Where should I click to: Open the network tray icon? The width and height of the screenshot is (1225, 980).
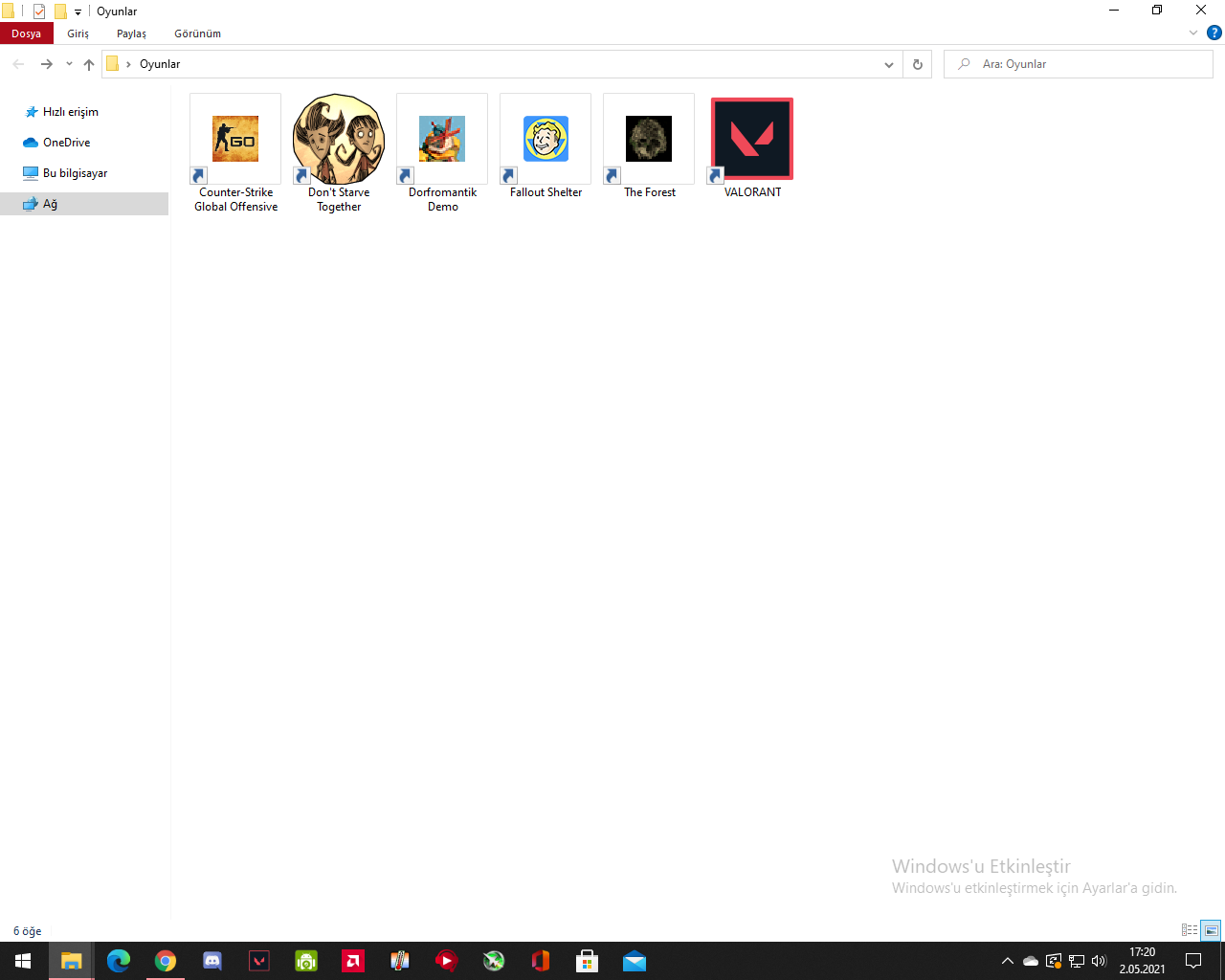[1077, 961]
